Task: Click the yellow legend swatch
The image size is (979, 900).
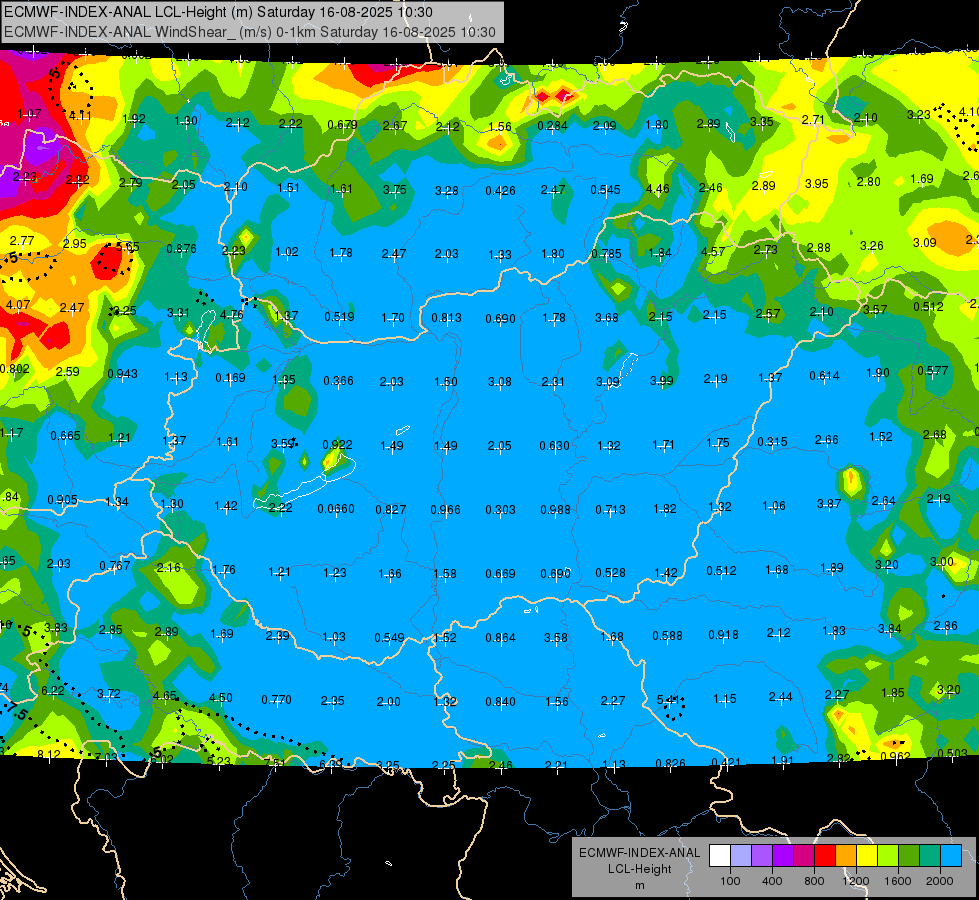Action: pyautogui.click(x=867, y=855)
